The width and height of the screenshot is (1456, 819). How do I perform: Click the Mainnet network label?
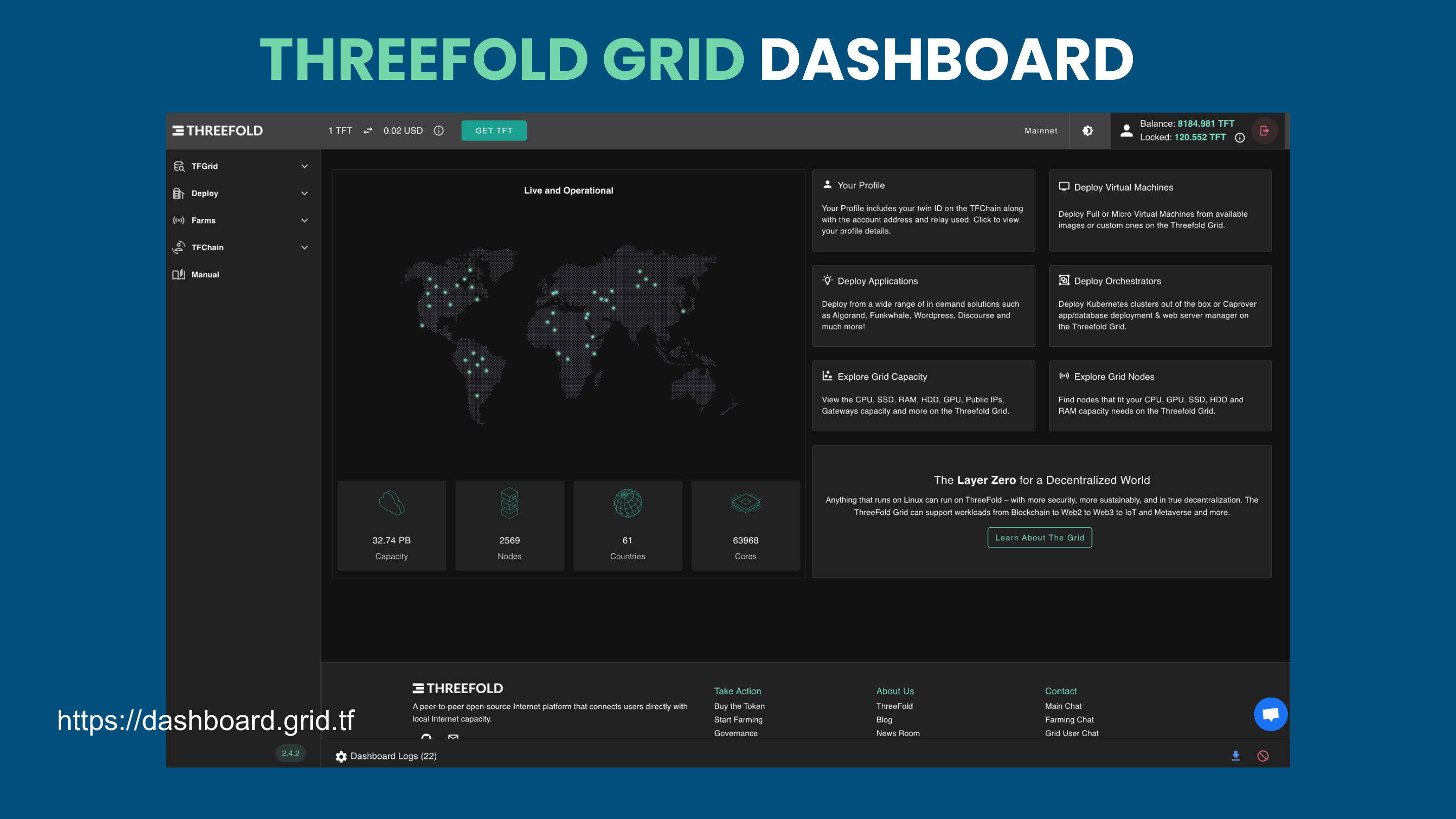tap(1040, 130)
